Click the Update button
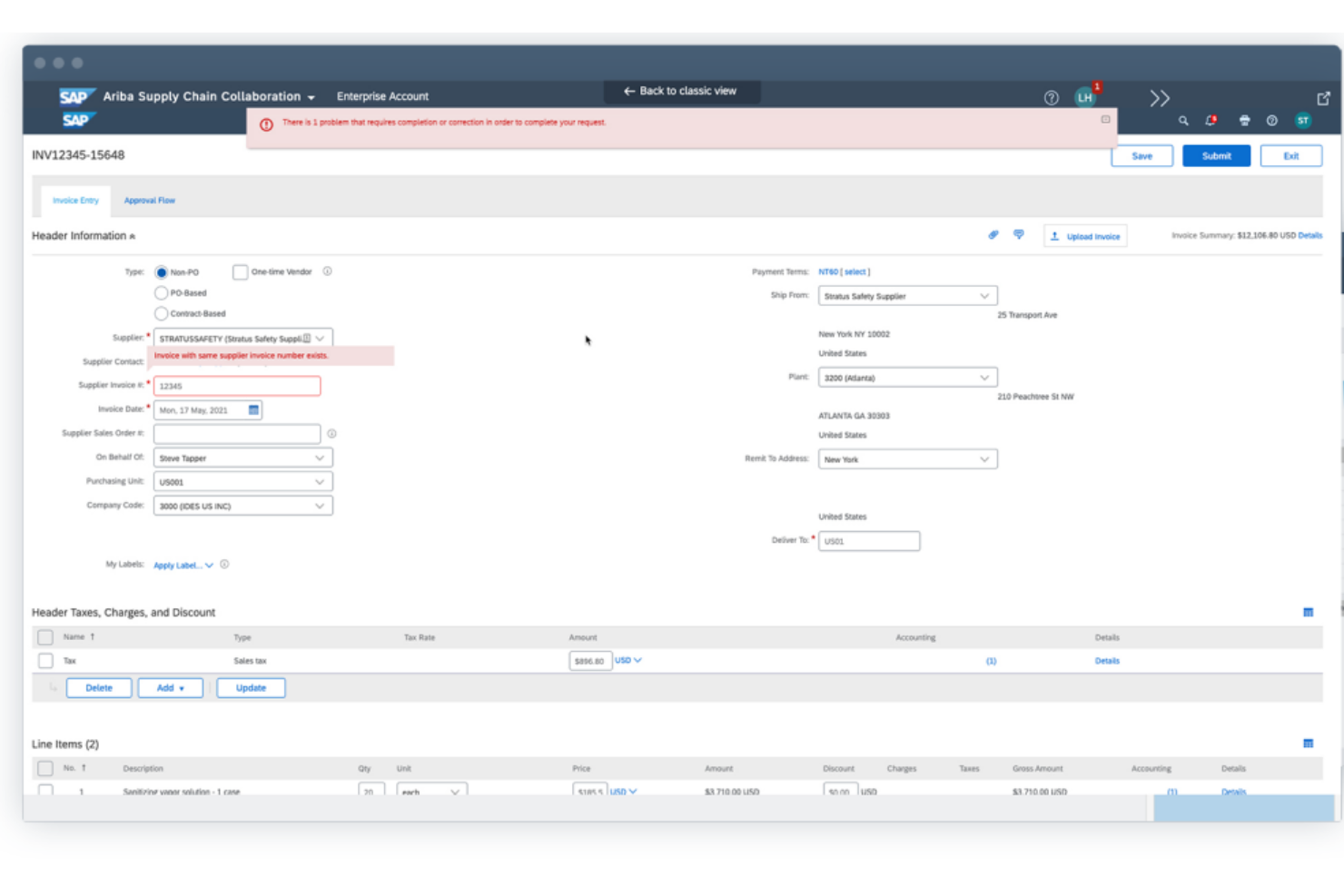This screenshot has height=896, width=1344. pyautogui.click(x=251, y=688)
